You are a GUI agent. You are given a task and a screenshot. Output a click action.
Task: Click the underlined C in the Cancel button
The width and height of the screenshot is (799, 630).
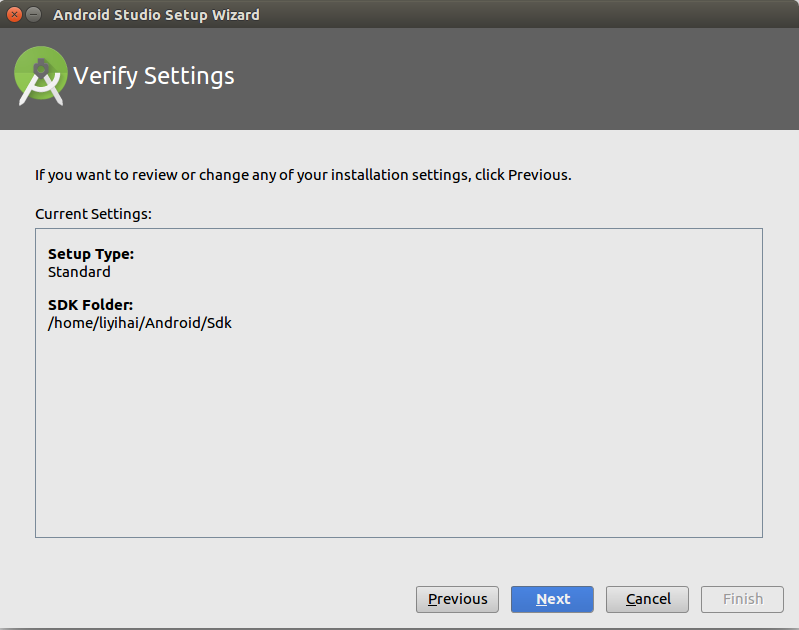[631, 599]
